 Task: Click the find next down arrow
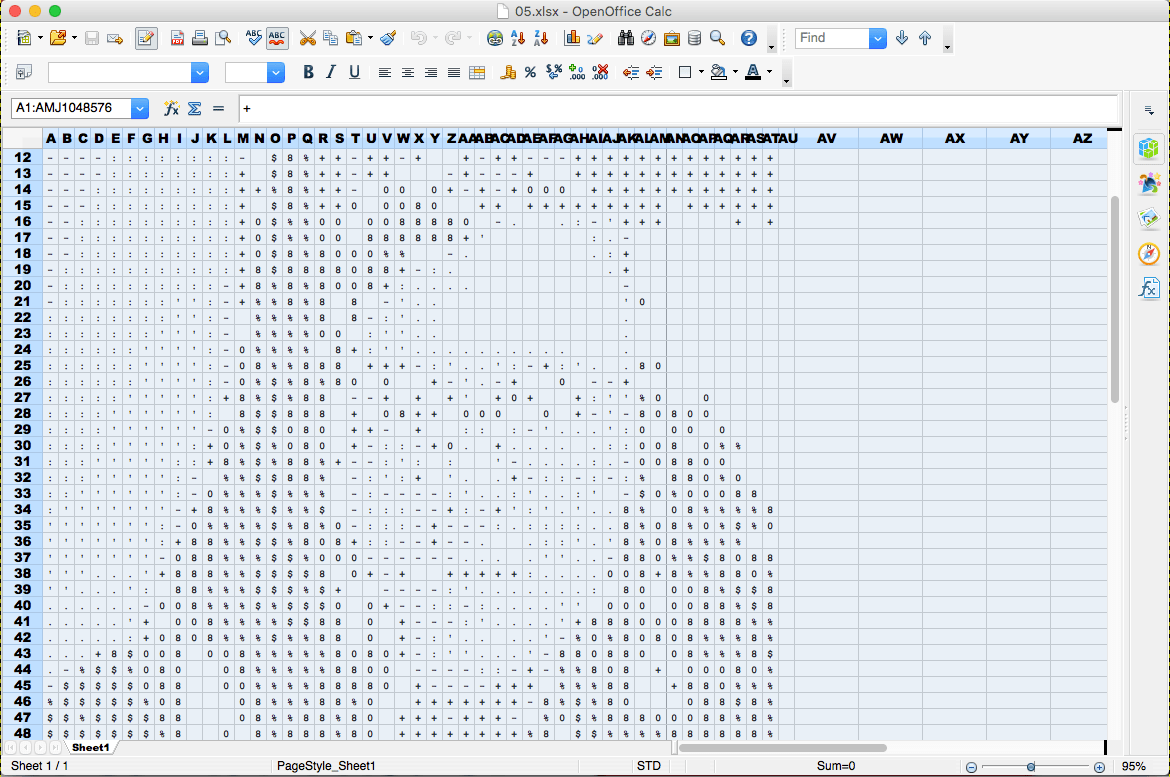coord(902,38)
